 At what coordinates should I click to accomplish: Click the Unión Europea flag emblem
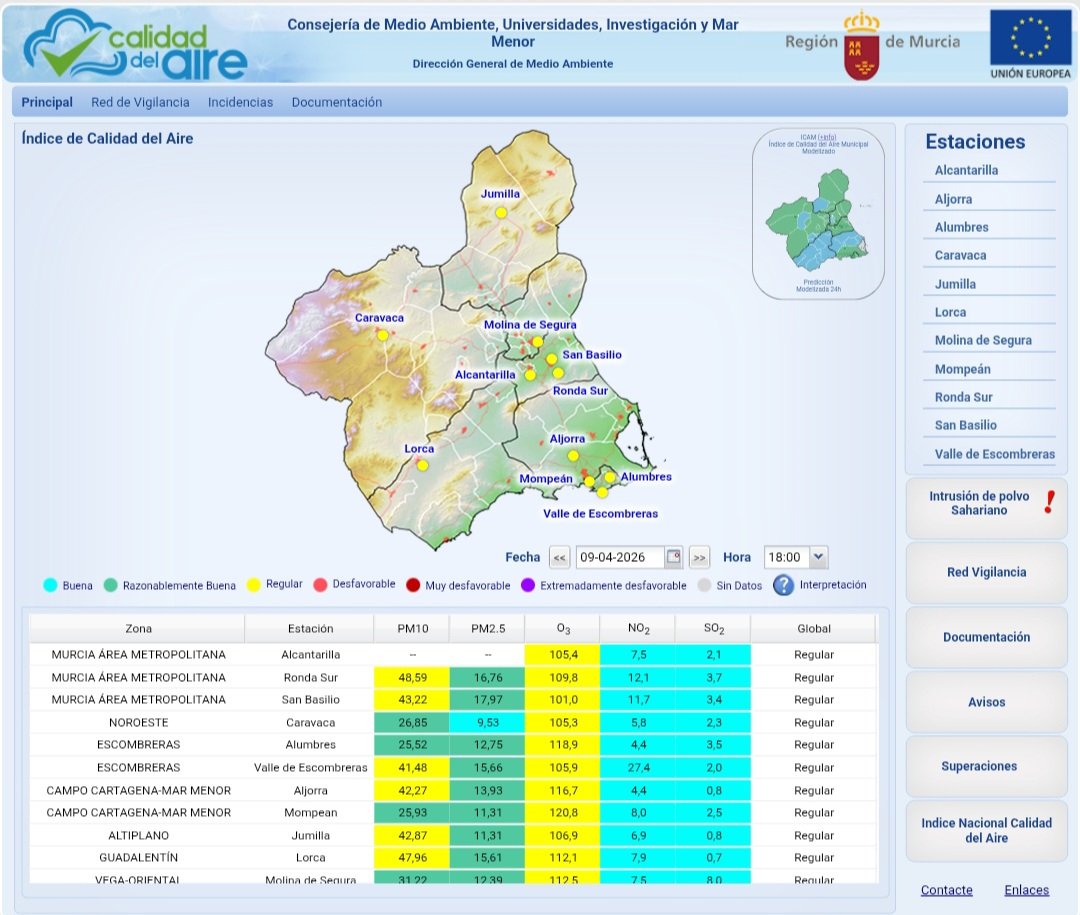[1030, 38]
